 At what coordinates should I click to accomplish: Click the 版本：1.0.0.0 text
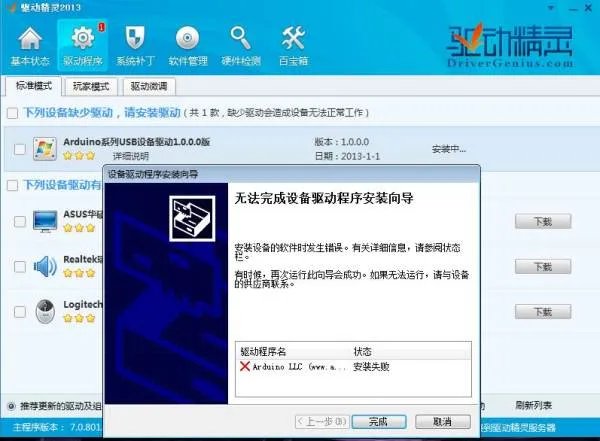pos(342,142)
